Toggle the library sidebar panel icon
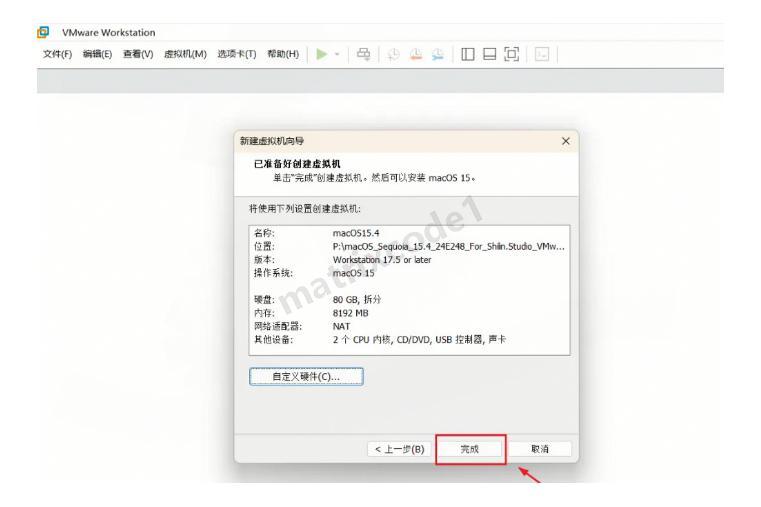This screenshot has height=507, width=761. pyautogui.click(x=468, y=54)
